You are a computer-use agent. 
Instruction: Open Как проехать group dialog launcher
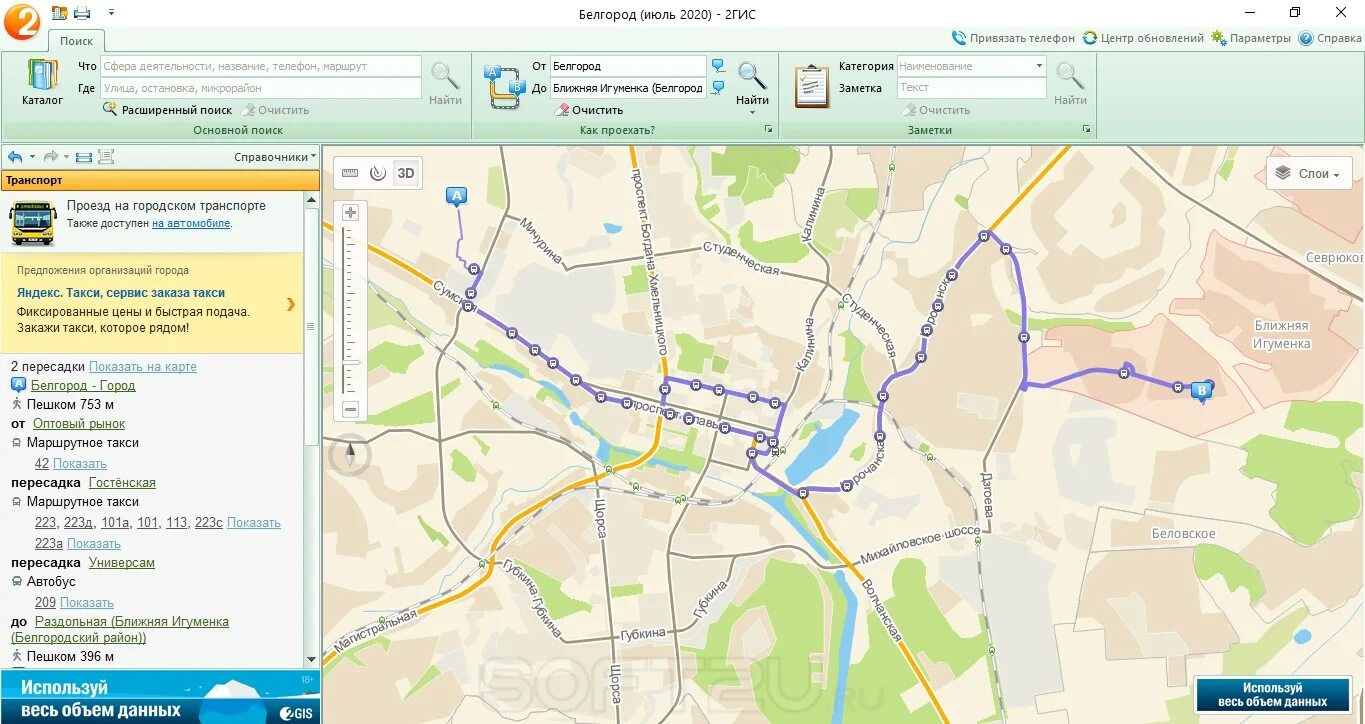(769, 130)
